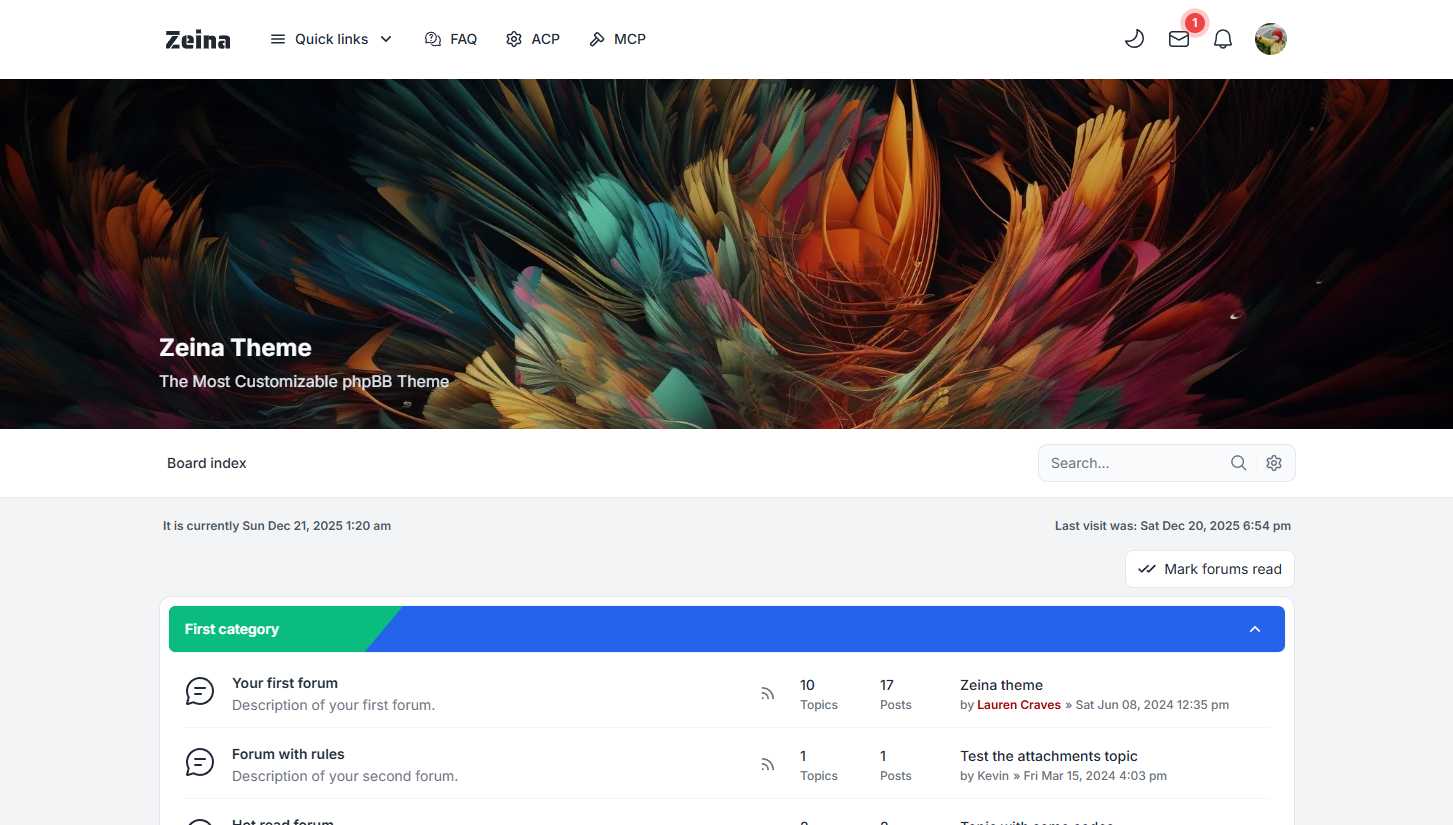This screenshot has width=1453, height=825.
Task: Open the Board index breadcrumb link
Action: (206, 463)
